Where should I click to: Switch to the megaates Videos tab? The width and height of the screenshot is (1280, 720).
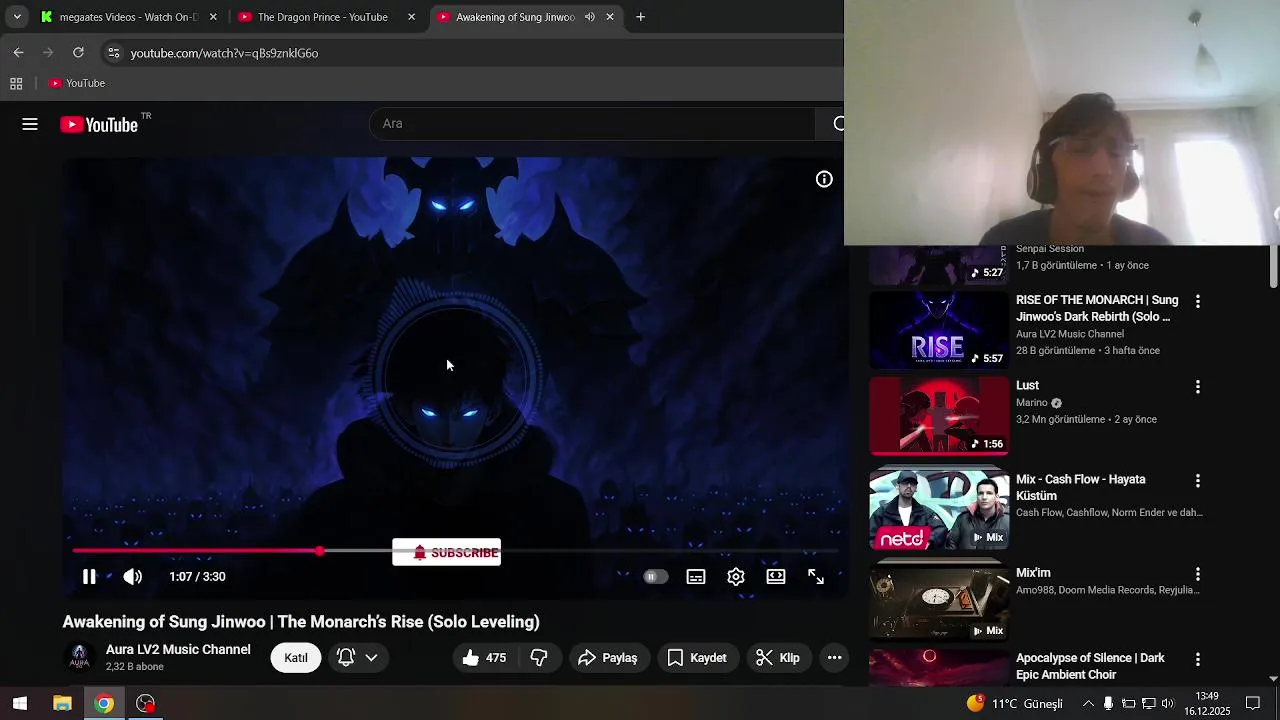click(x=128, y=17)
